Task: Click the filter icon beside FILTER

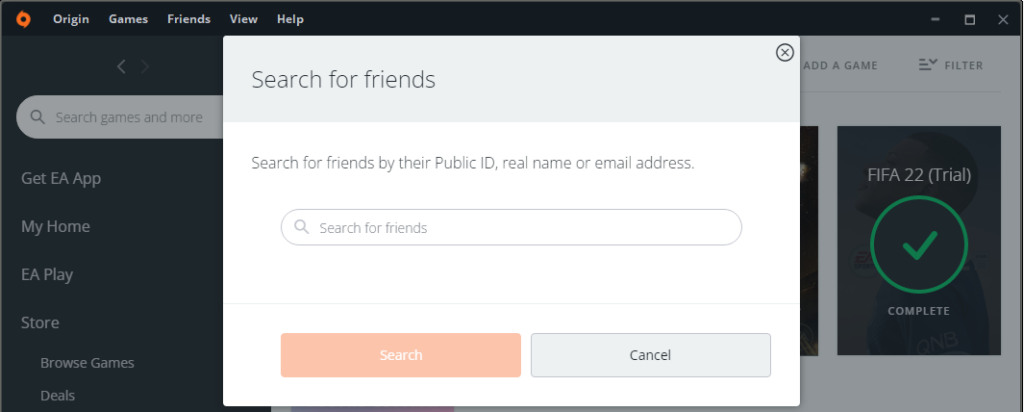Action: [x=927, y=65]
